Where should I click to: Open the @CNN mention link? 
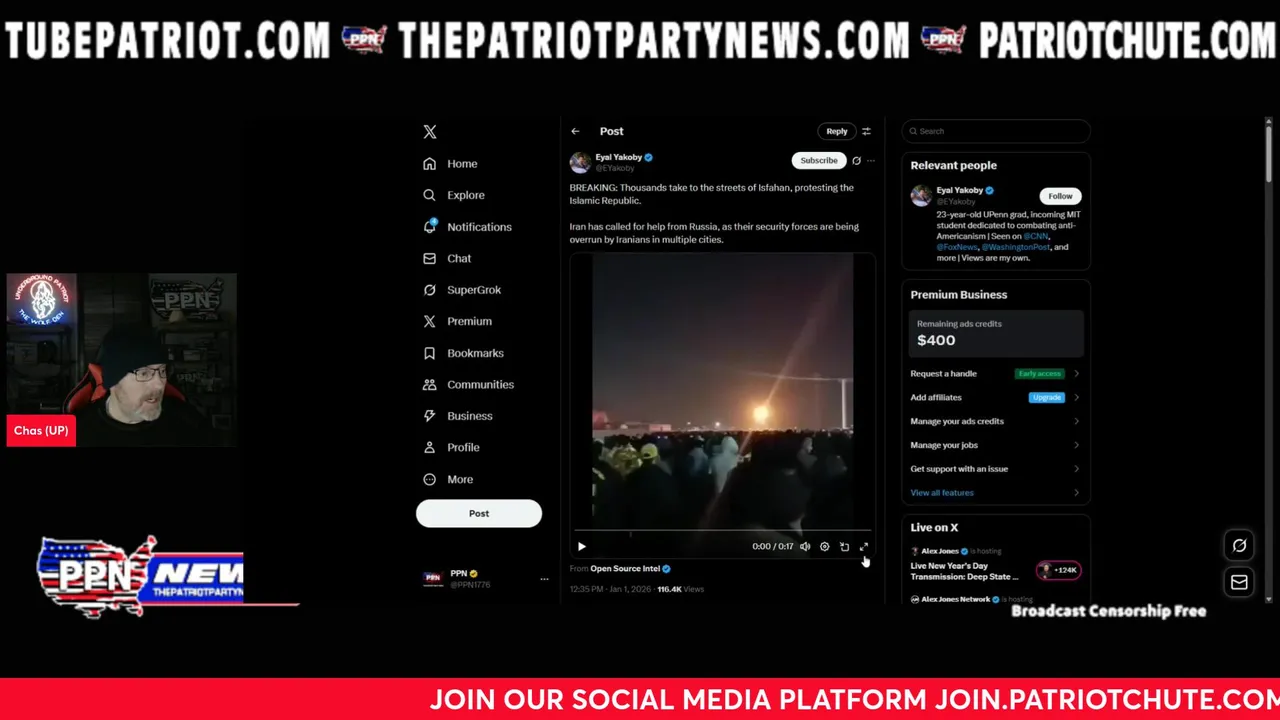coord(1035,236)
